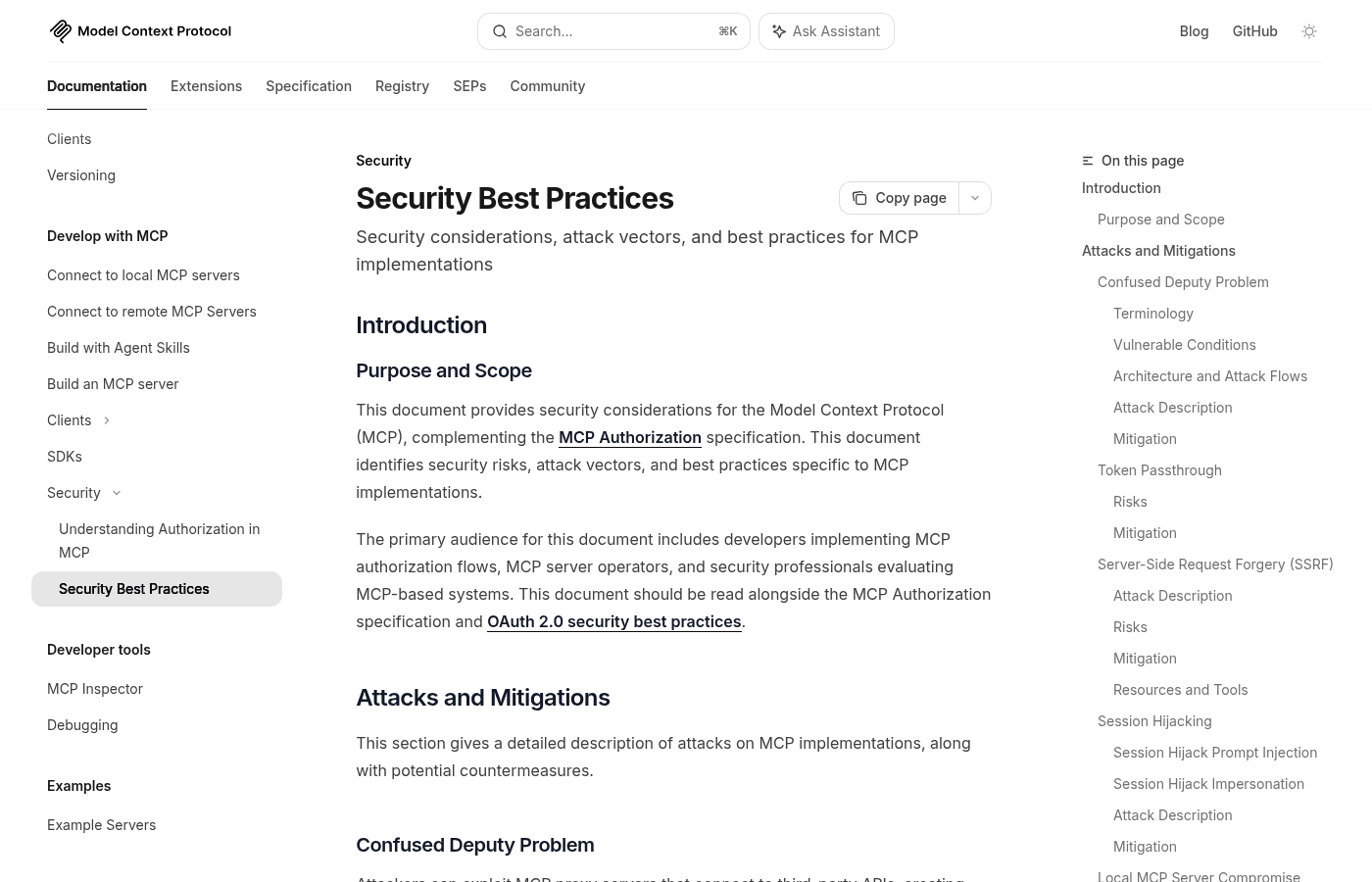Jump to Architecture and Attack Flows

[1210, 376]
